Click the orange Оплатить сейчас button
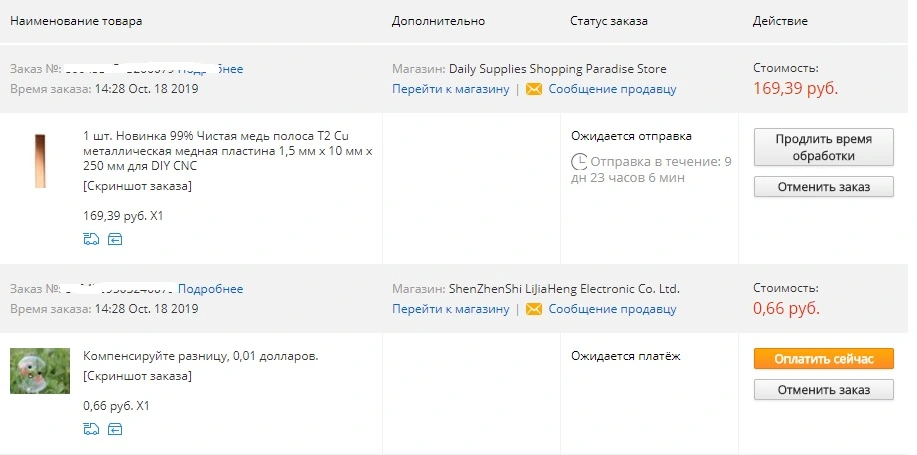Screen dimensions: 917x455 [823, 359]
